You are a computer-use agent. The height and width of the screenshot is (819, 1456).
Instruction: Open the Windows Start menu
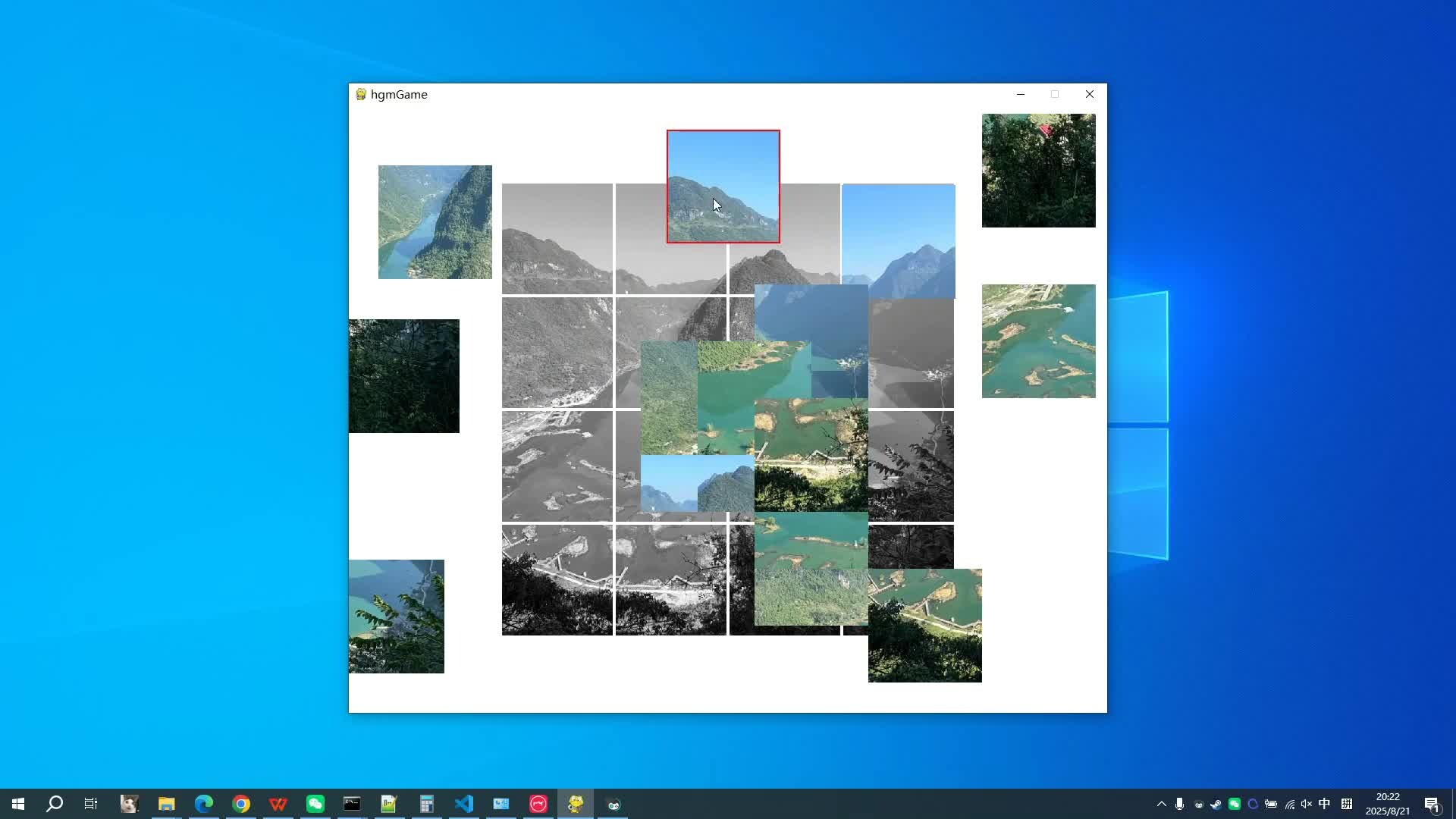pyautogui.click(x=18, y=804)
